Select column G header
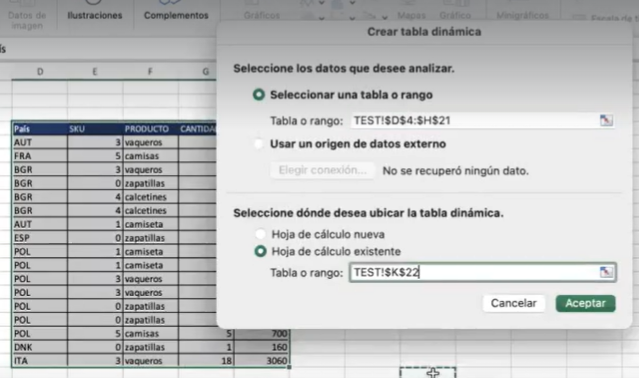The image size is (639, 378). coord(205,72)
